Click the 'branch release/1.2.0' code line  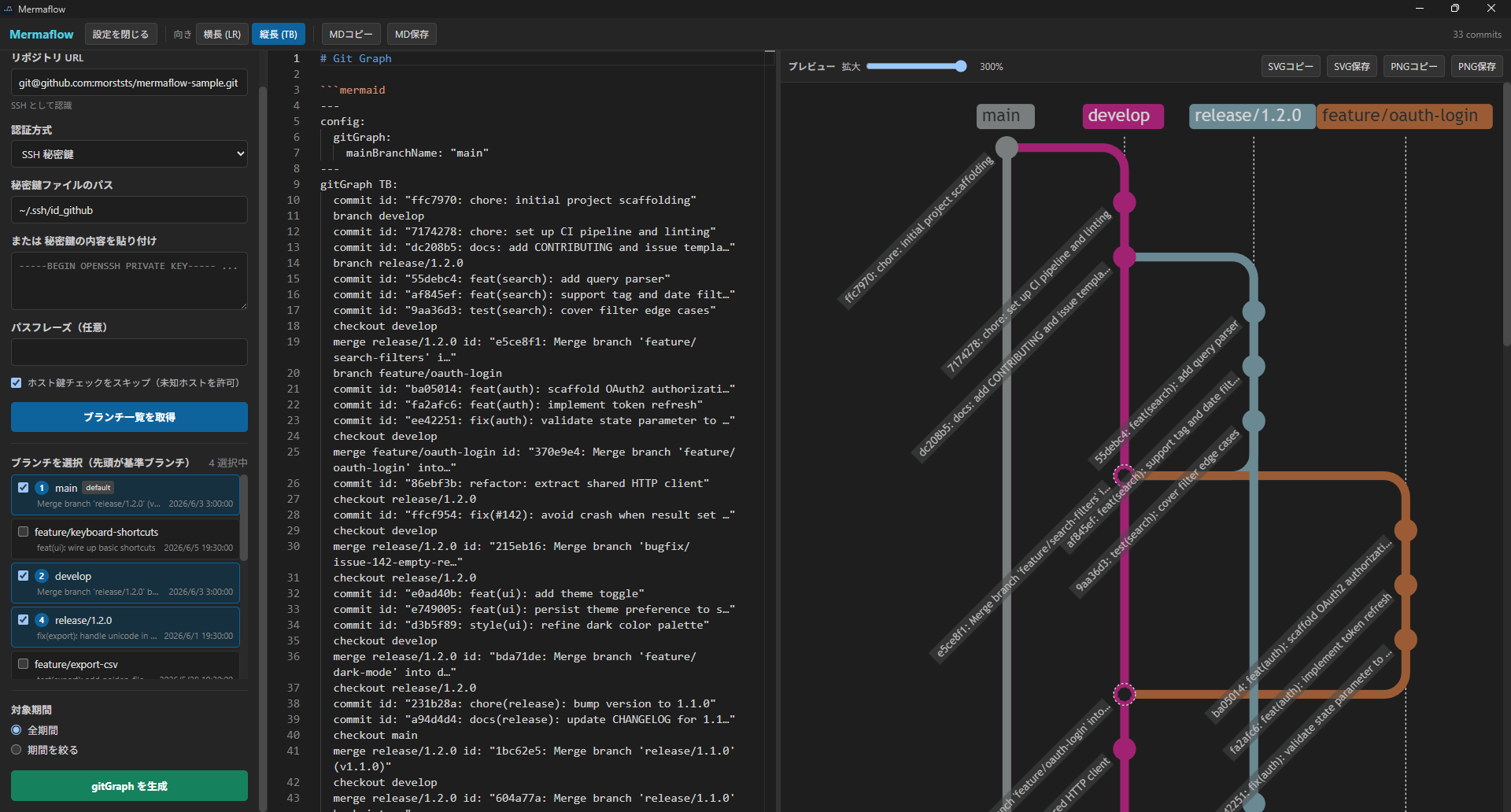tap(398, 263)
